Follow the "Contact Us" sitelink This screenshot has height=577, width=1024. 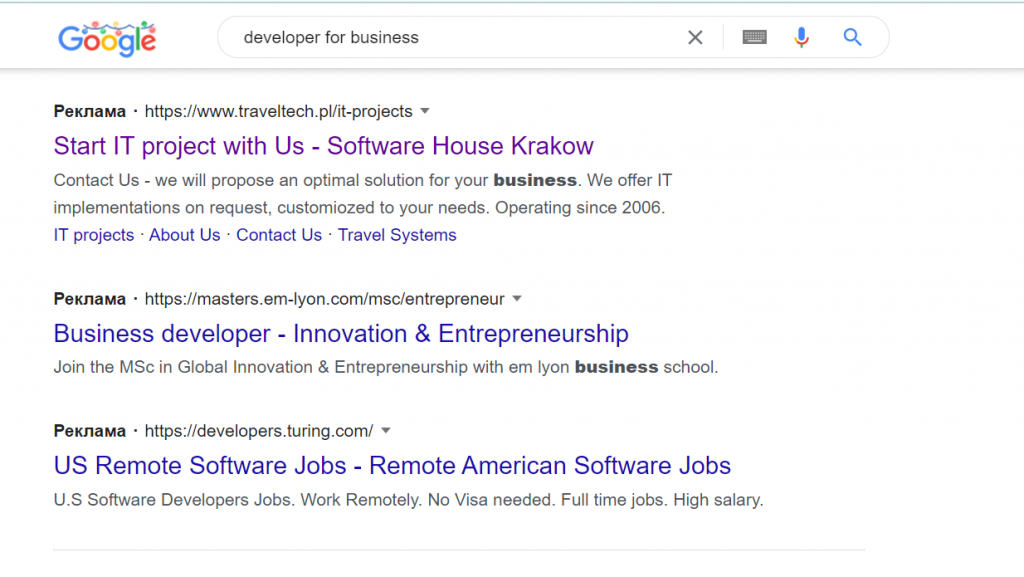pos(279,235)
